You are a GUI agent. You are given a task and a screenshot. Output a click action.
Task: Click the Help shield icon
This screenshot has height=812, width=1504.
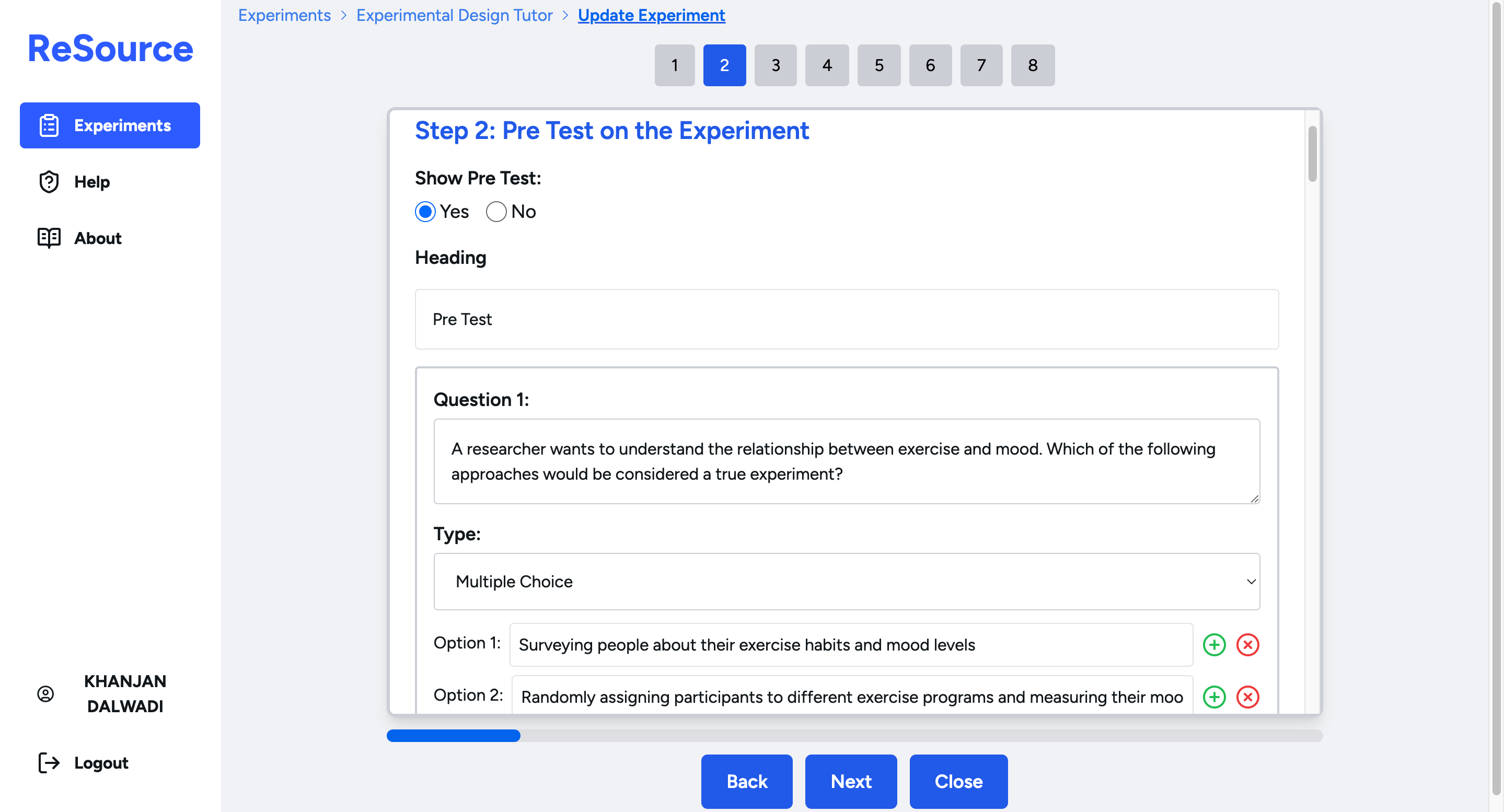[x=49, y=182]
